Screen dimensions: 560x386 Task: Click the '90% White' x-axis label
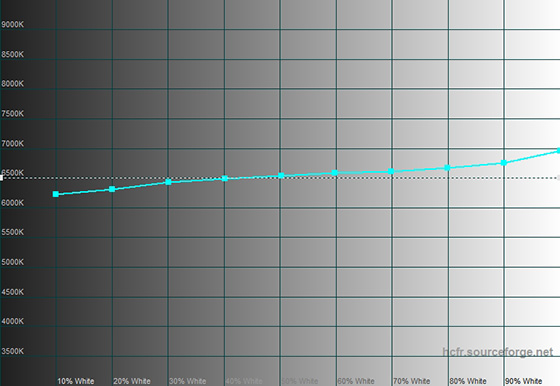[x=524, y=381]
